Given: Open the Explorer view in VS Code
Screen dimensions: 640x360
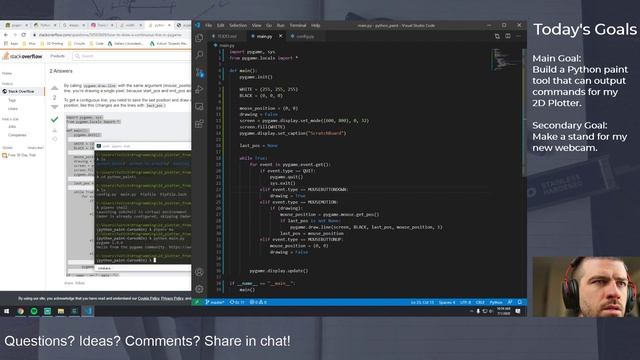Looking at the screenshot, I should pyautogui.click(x=200, y=38).
